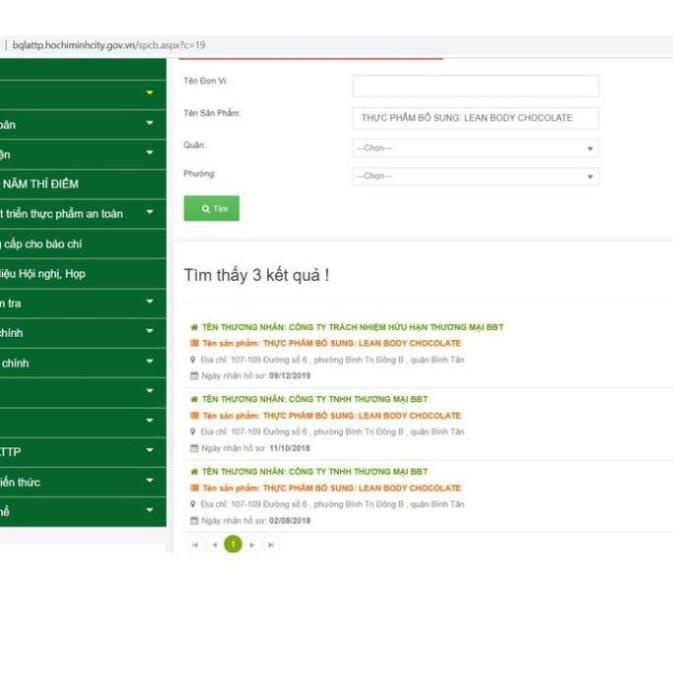Go to the next results page
Screen dimensions: 673x673
click(x=252, y=544)
